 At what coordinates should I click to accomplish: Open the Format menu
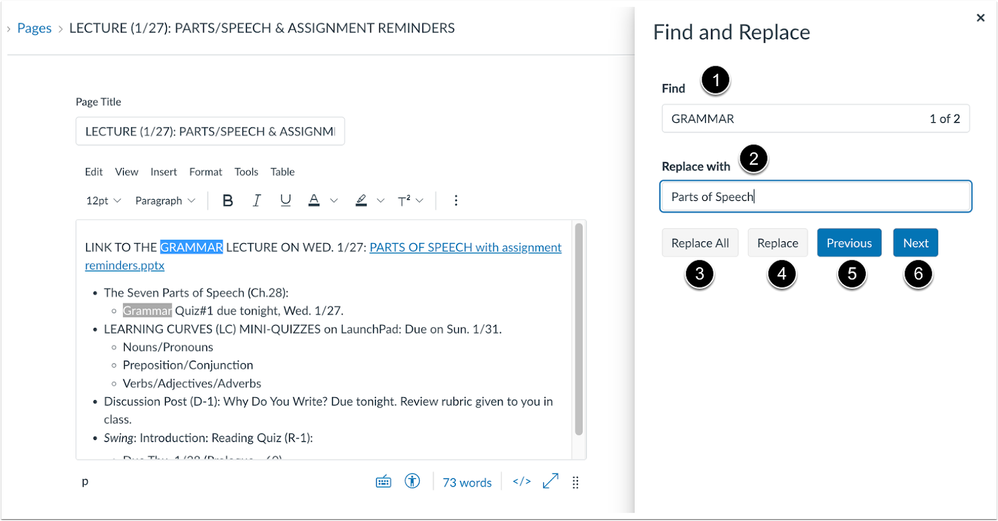click(205, 172)
